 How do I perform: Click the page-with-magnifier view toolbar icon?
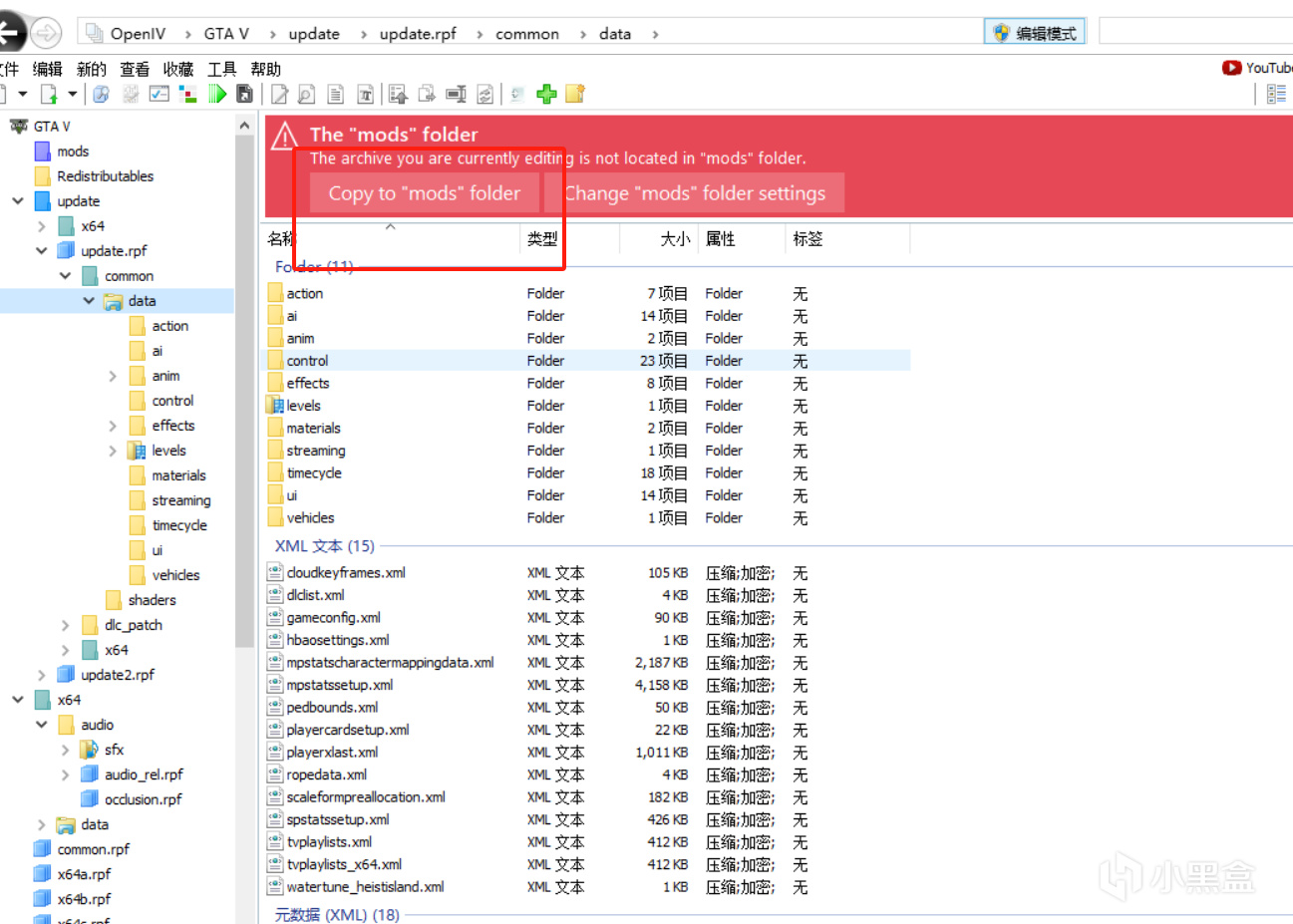click(x=307, y=94)
